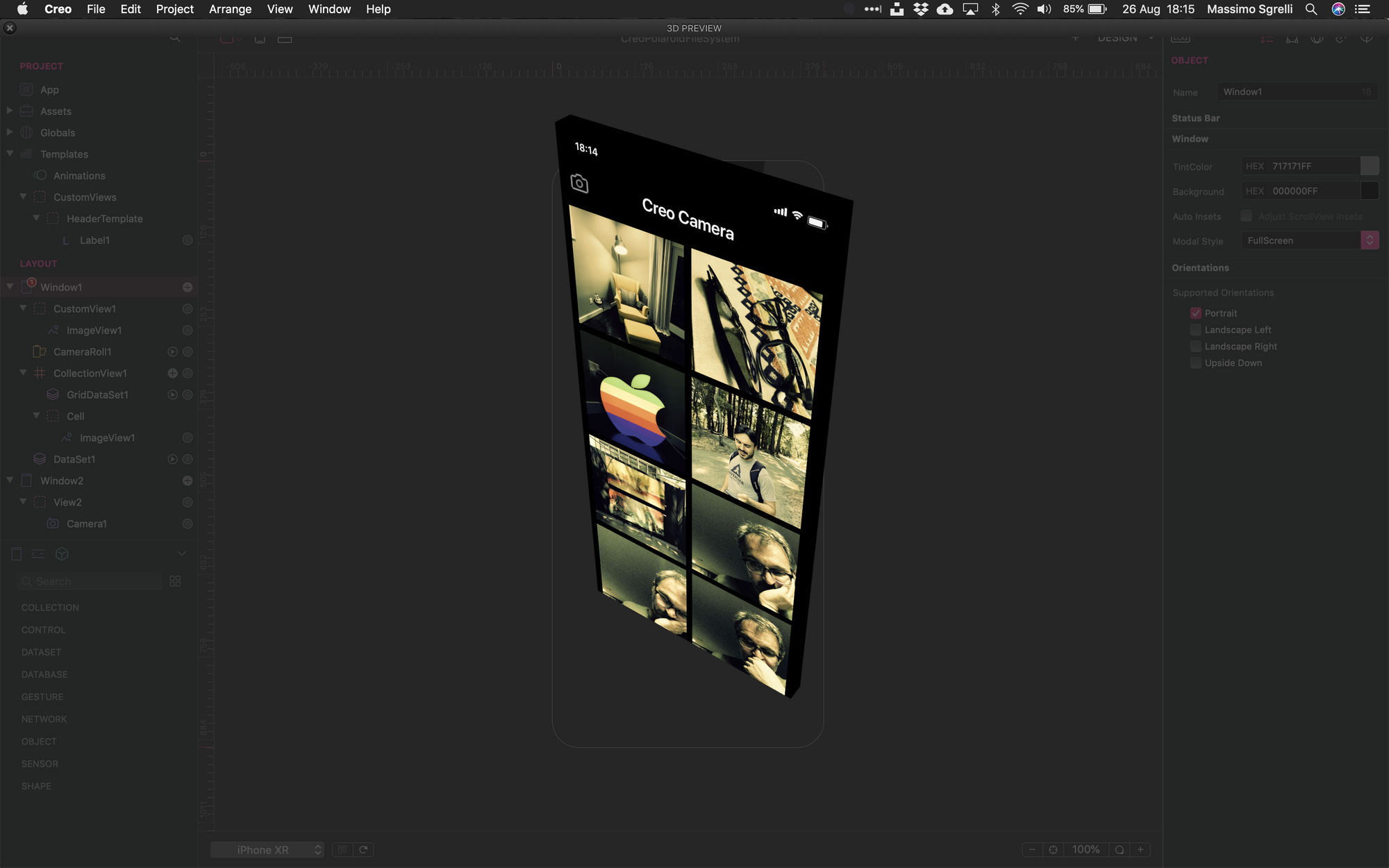
Task: Collapse the Templates group in Project panel
Action: click(x=10, y=153)
